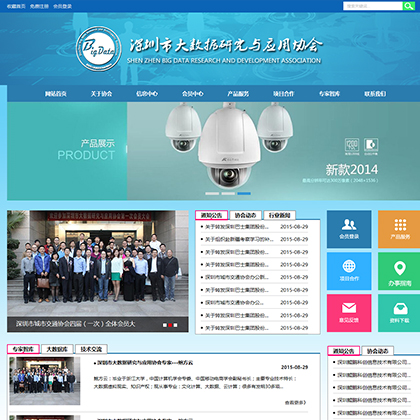
Task: Switch to 协会动态 tab in center news panel
Action: [x=245, y=215]
